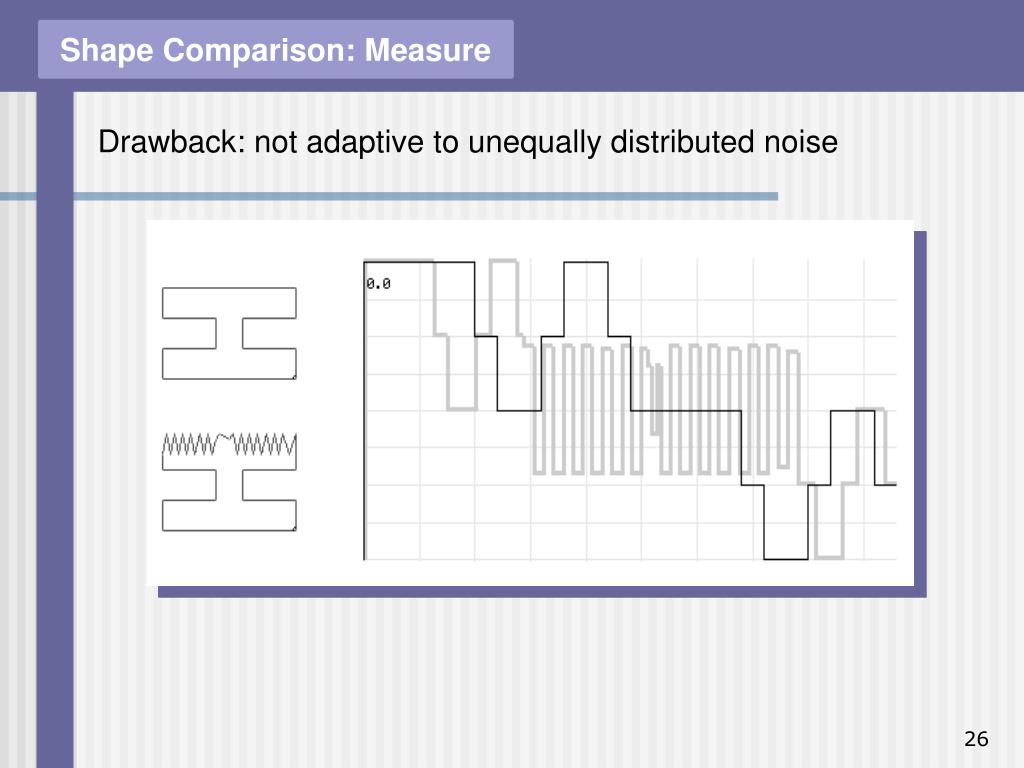The width and height of the screenshot is (1024, 768).
Task: Click the word adaptive in the subtitle
Action: pyautogui.click(x=365, y=142)
